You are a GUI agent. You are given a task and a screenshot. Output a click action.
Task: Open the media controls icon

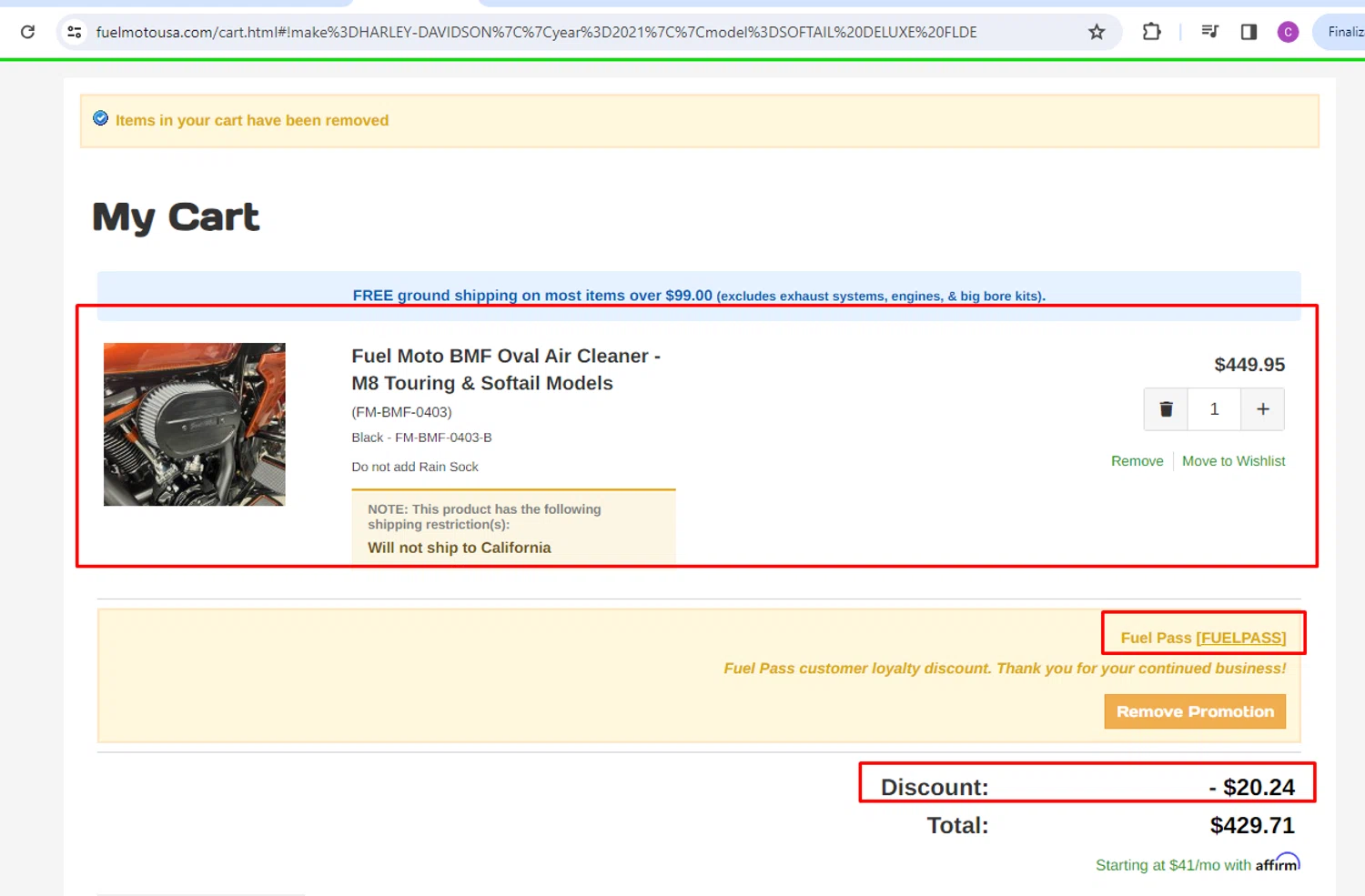[1209, 32]
